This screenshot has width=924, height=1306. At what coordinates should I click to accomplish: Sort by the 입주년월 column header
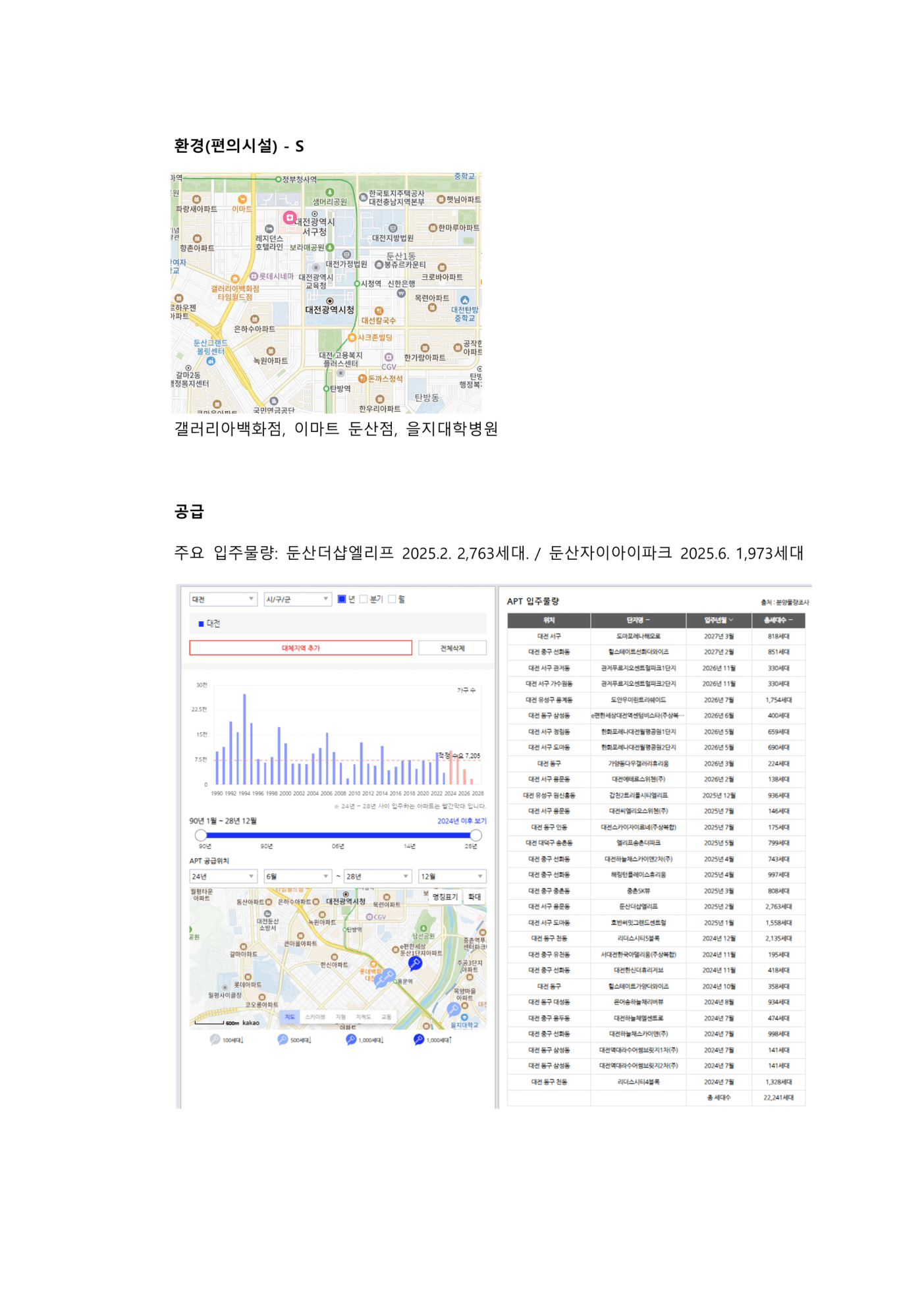click(x=719, y=620)
